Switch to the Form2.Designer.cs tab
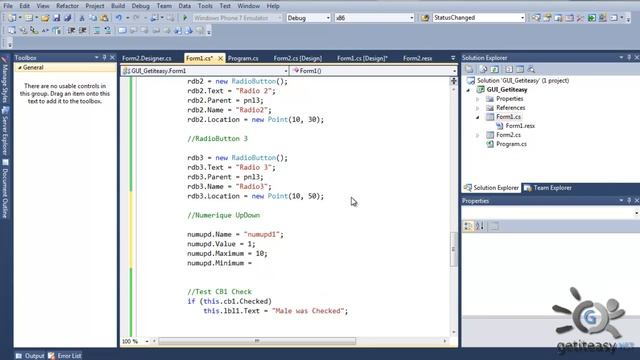The height and width of the screenshot is (360, 640). (147, 58)
